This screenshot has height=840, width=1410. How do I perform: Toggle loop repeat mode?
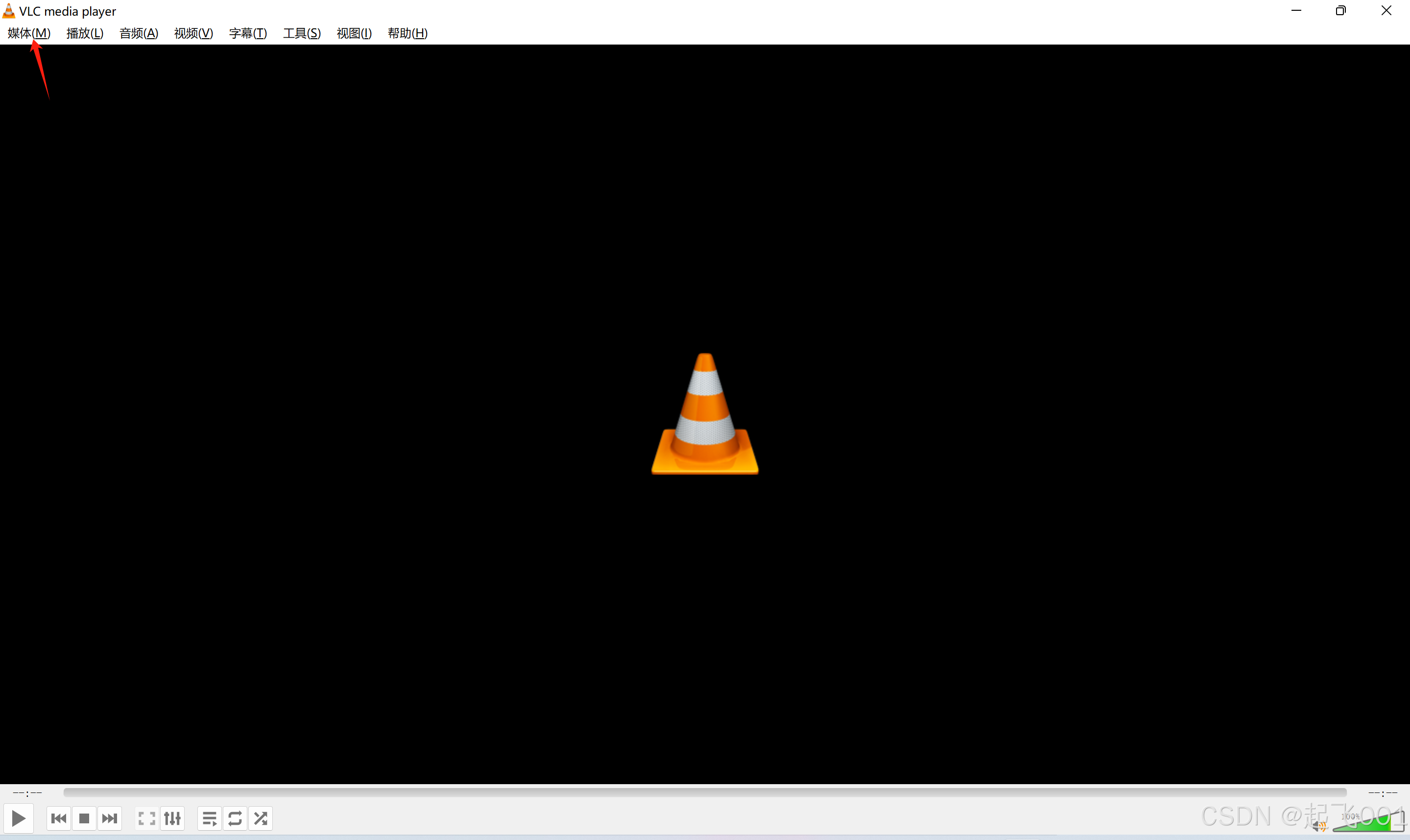point(236,818)
